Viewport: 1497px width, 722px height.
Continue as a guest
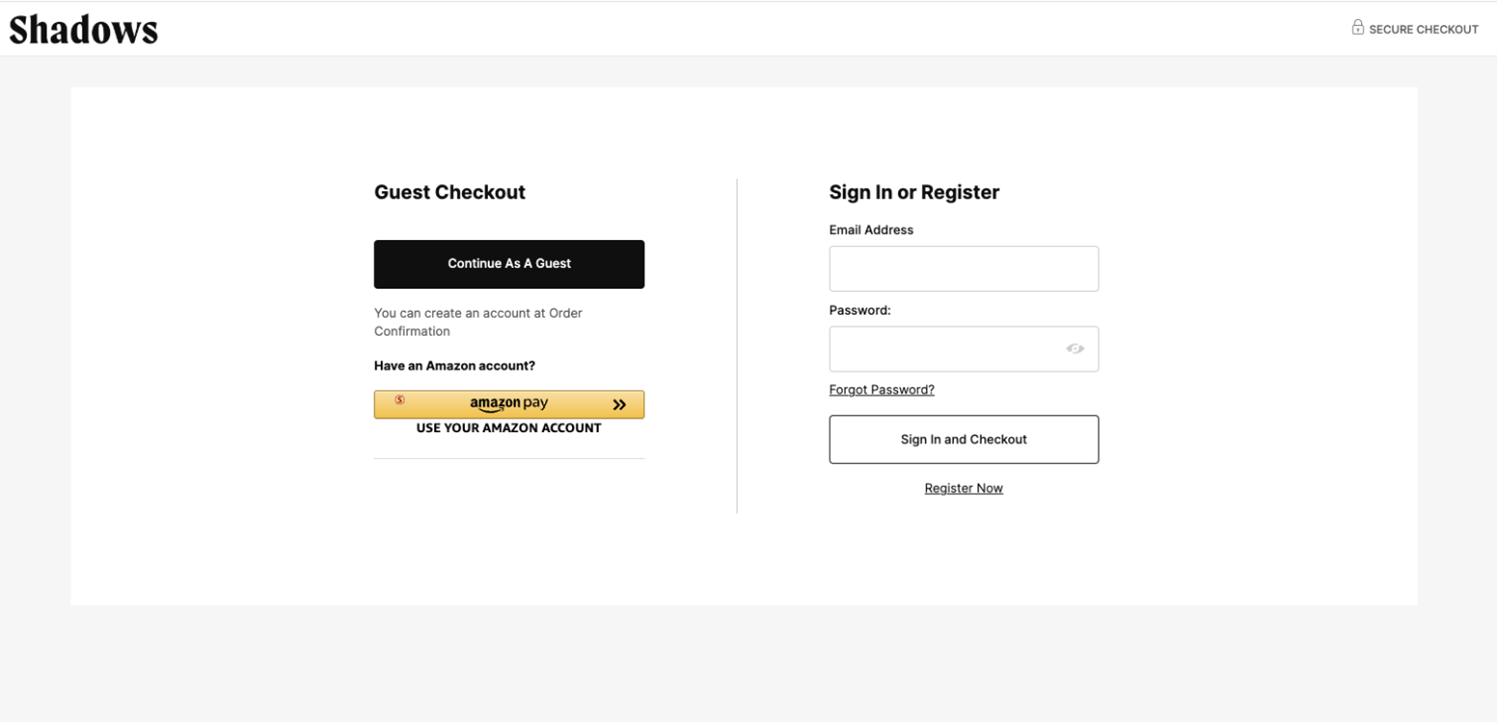point(509,264)
